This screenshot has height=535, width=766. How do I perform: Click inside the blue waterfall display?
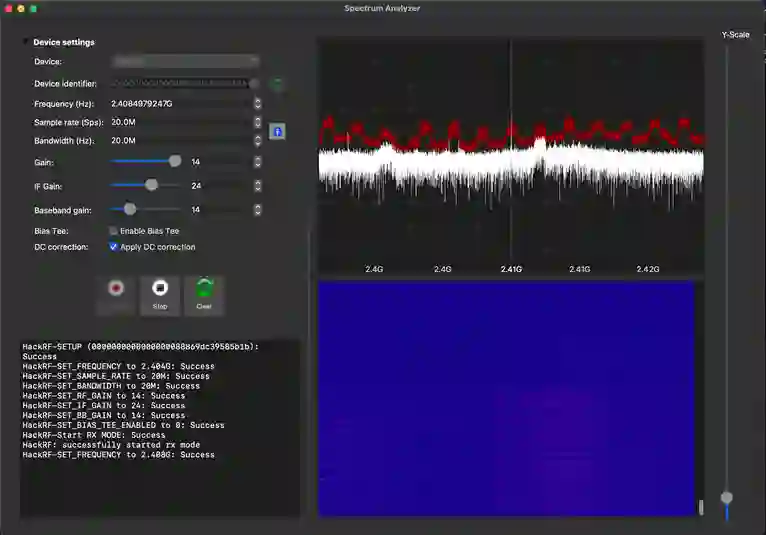(x=506, y=398)
